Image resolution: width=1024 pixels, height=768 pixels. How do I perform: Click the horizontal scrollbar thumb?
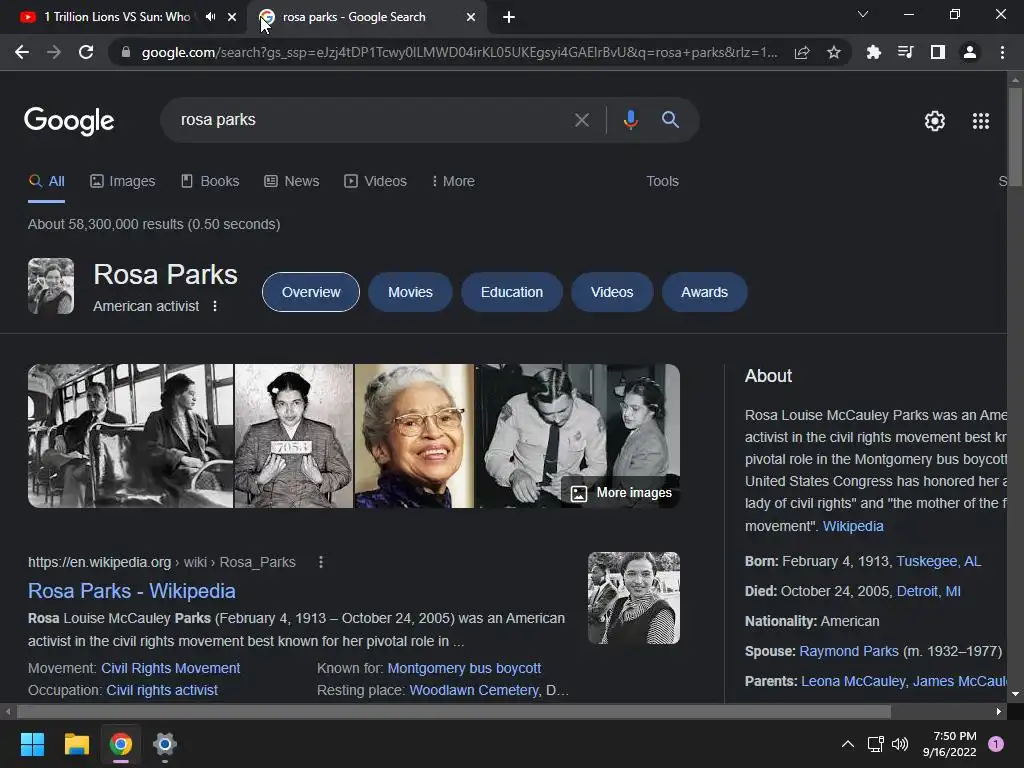[454, 711]
